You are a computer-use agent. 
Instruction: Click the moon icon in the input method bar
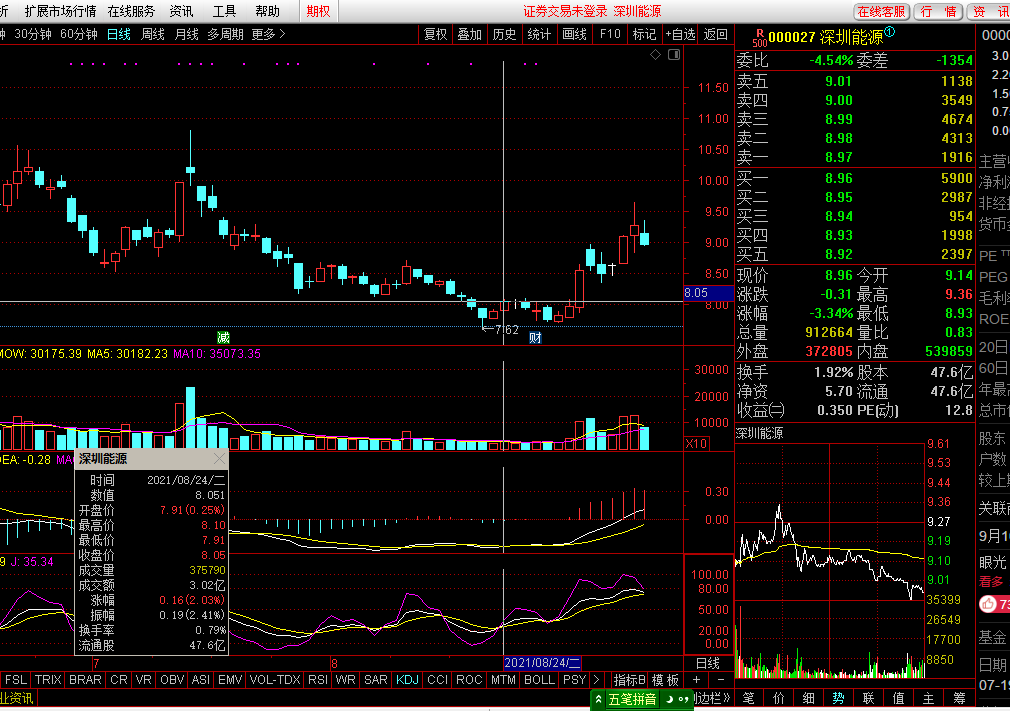670,699
